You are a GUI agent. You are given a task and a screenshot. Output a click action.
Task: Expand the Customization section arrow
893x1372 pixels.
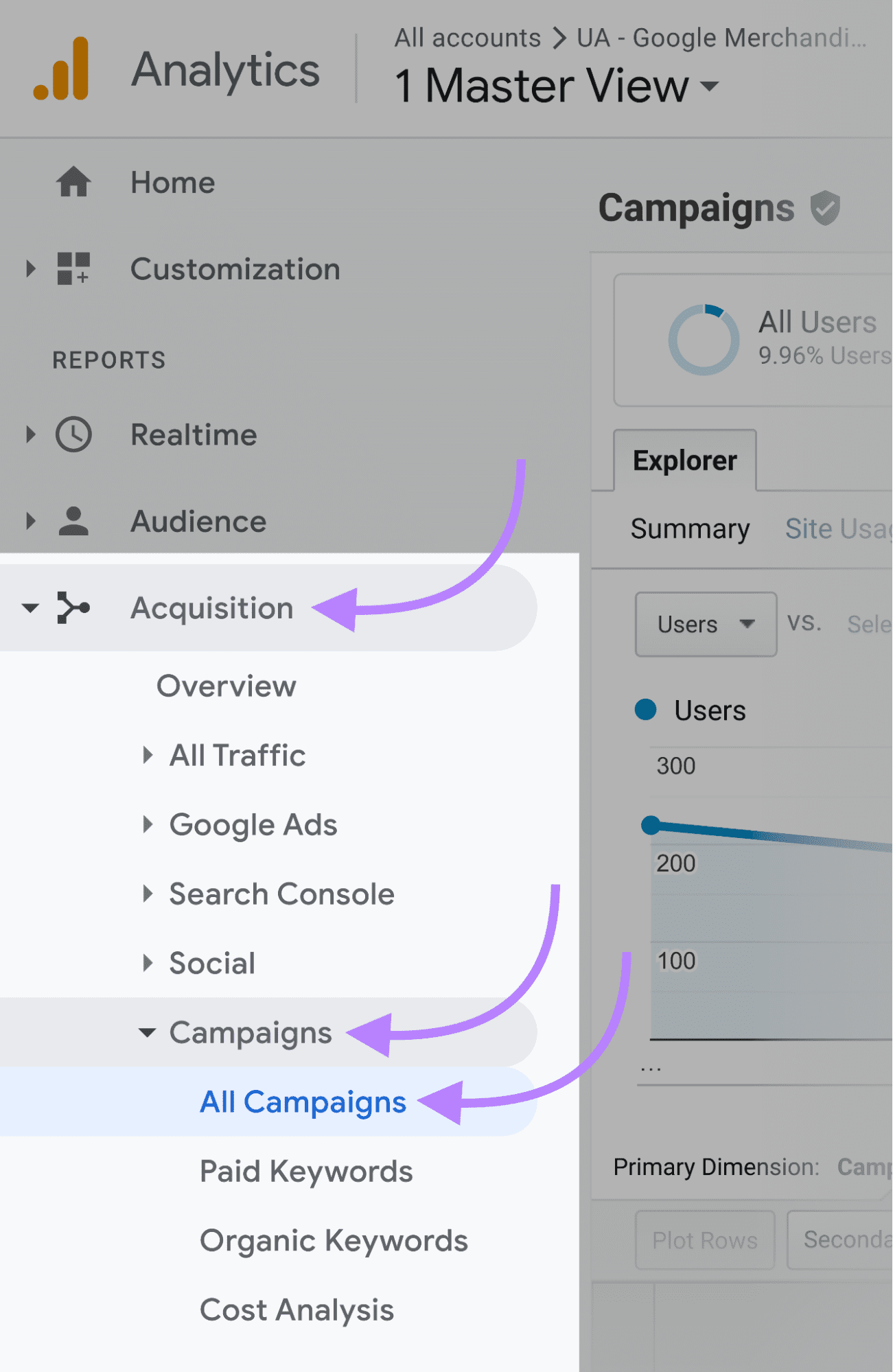tap(30, 268)
